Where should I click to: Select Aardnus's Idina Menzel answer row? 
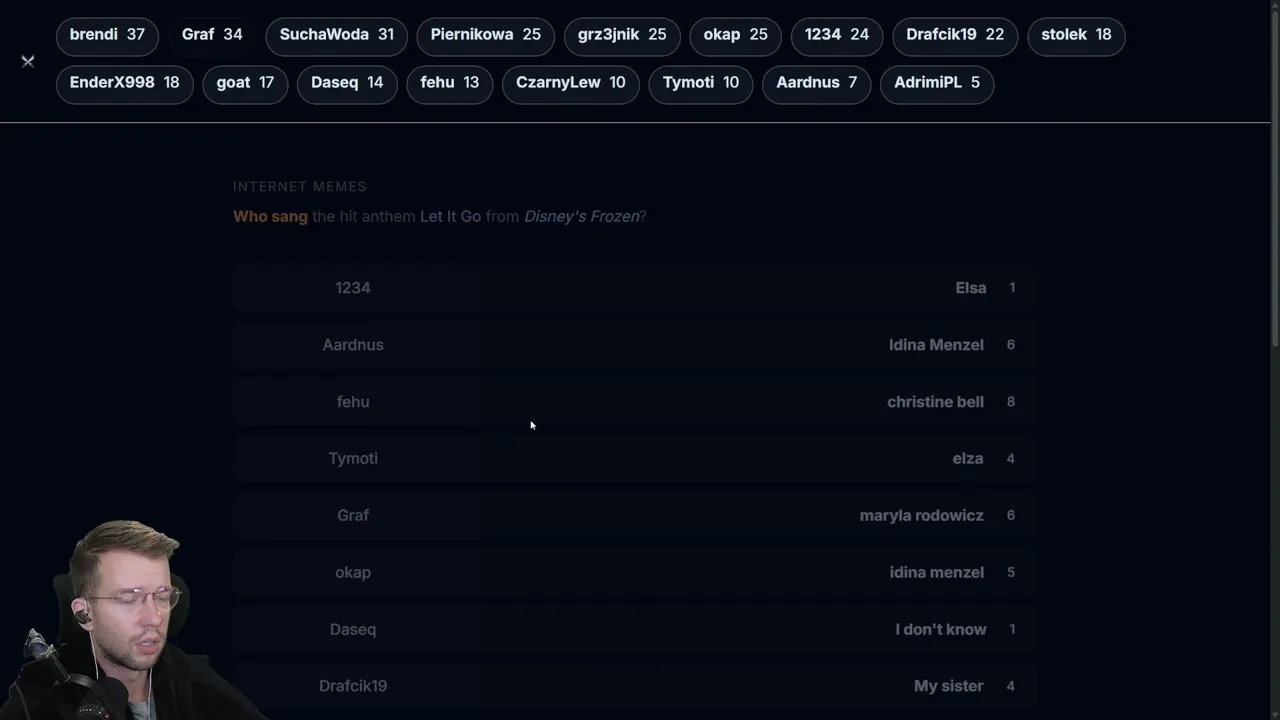click(635, 345)
